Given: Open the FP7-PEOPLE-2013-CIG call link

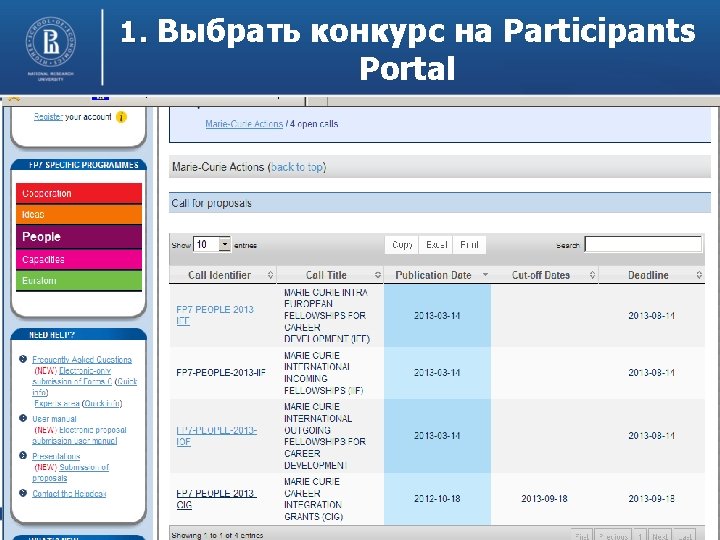Looking at the screenshot, I should [x=216, y=499].
